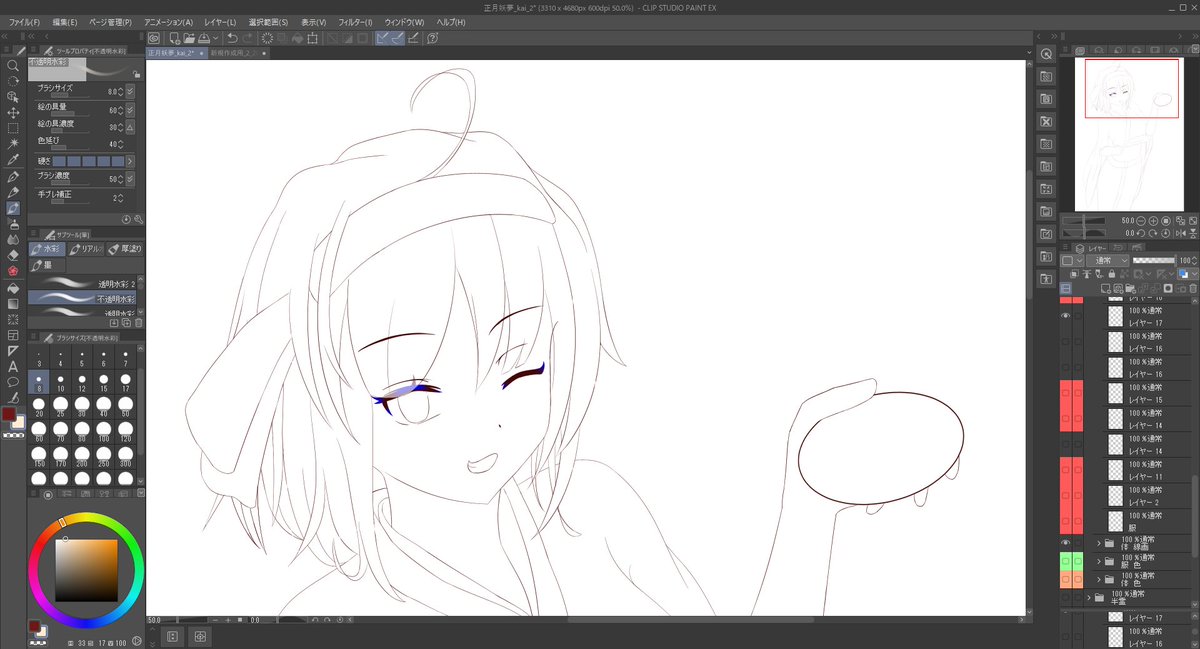Click the Scale/Rotate transform icon in command bar
1200x649 pixels.
coord(313,38)
